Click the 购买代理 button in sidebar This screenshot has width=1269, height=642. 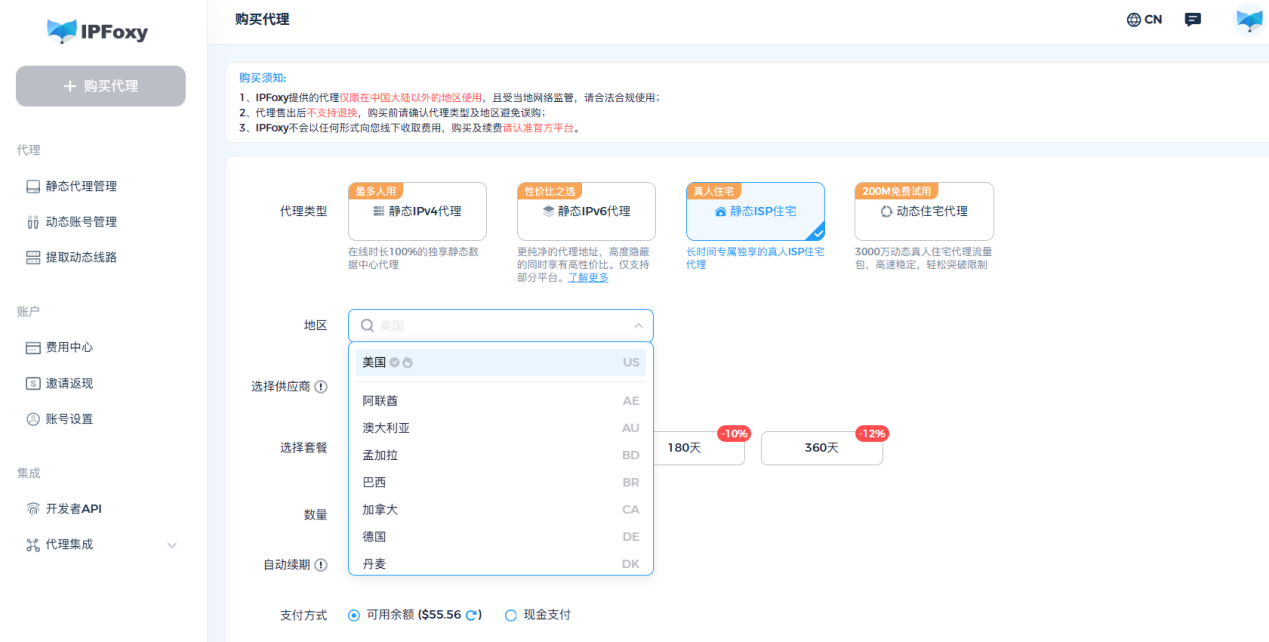point(101,86)
